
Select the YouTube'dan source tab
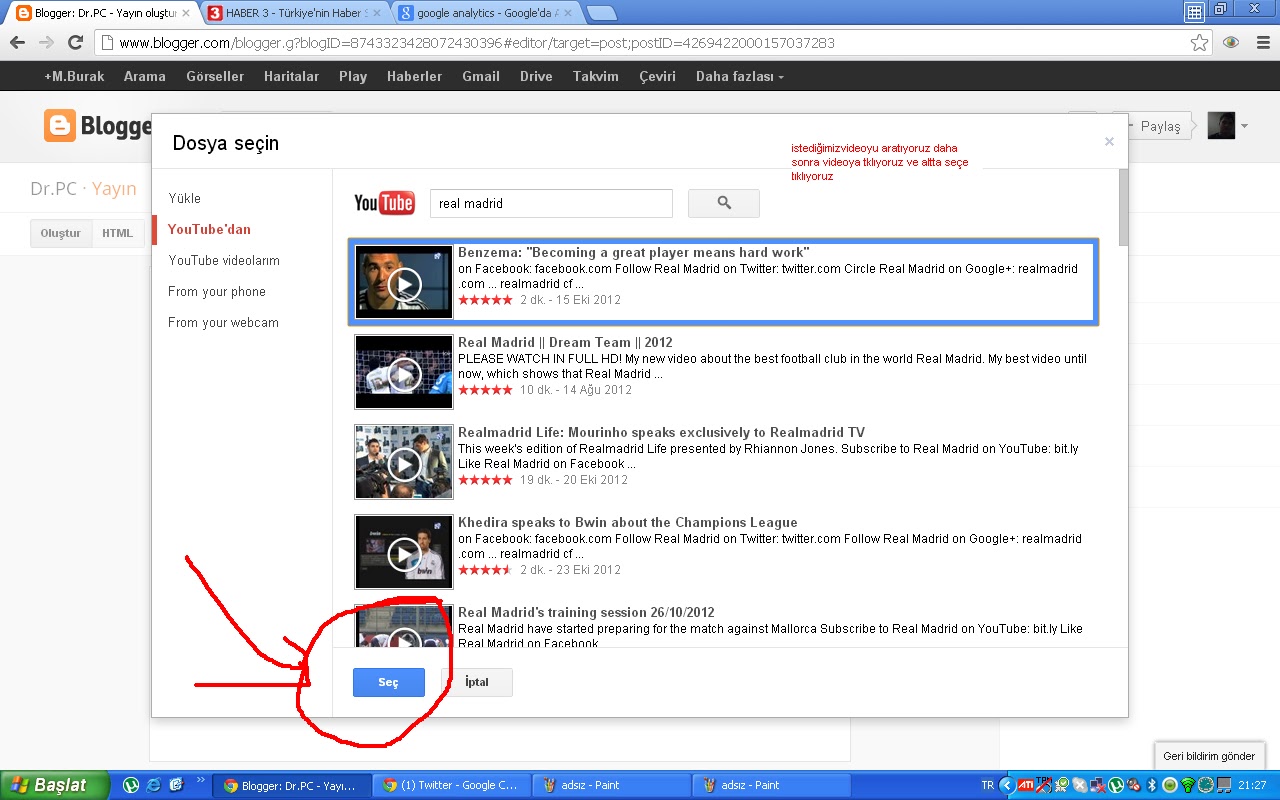[209, 229]
